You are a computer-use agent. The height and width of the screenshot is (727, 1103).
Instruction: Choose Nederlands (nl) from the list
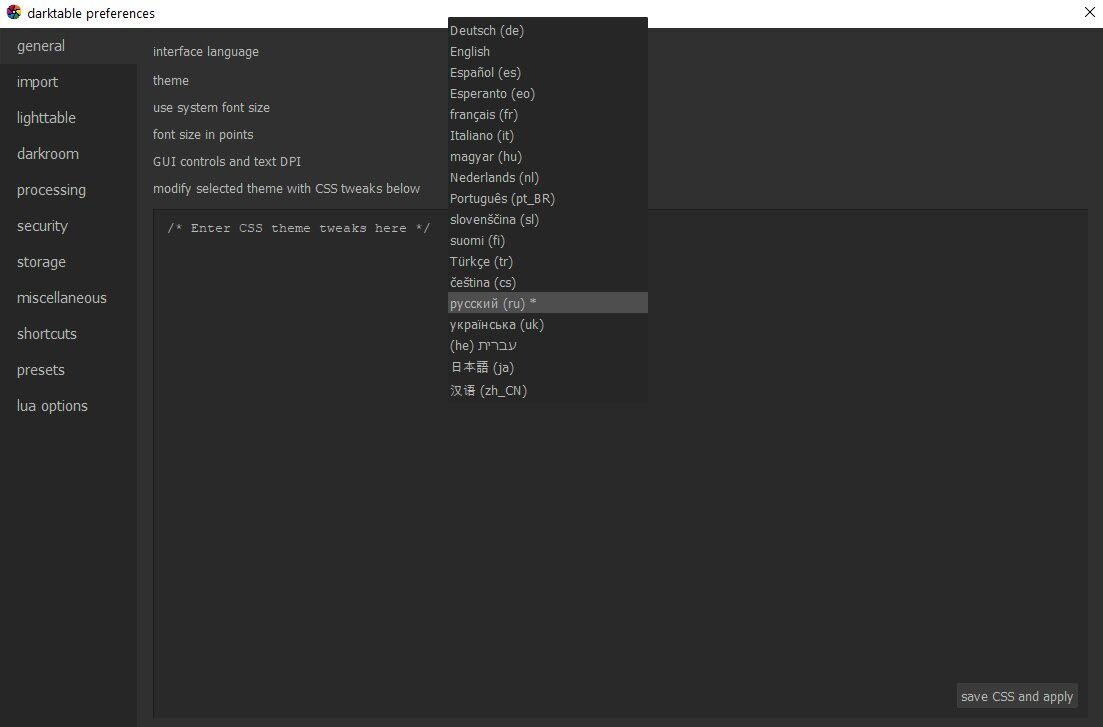point(547,178)
